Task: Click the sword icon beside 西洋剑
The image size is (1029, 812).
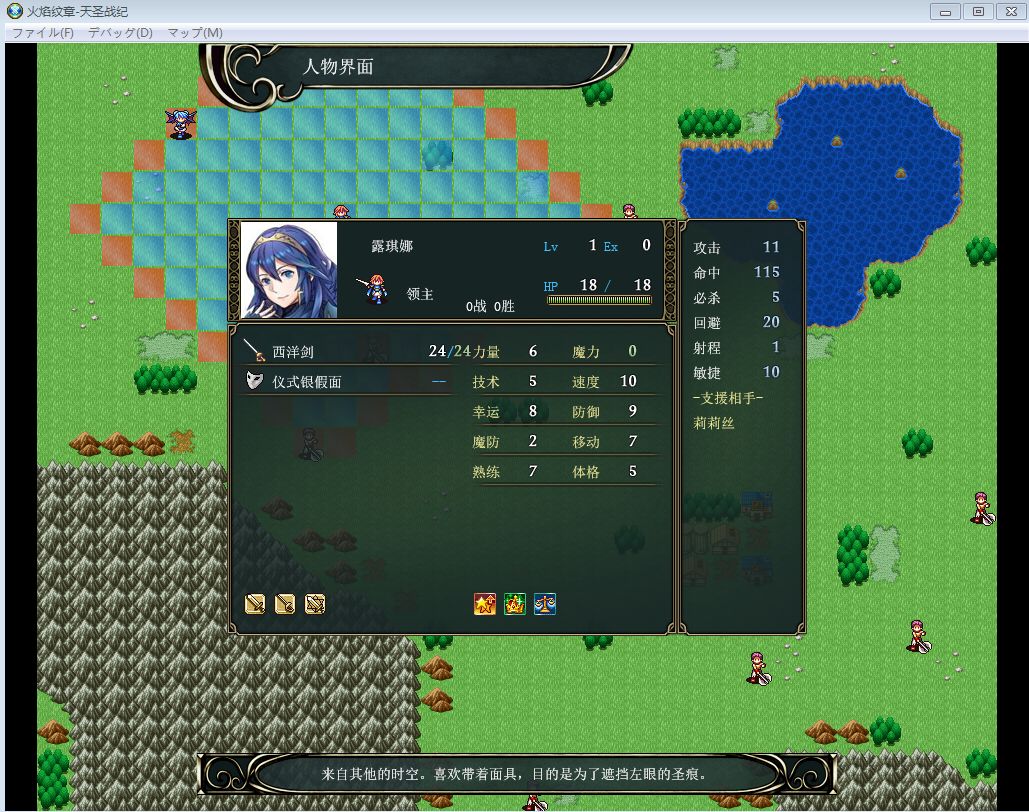Action: coord(254,351)
